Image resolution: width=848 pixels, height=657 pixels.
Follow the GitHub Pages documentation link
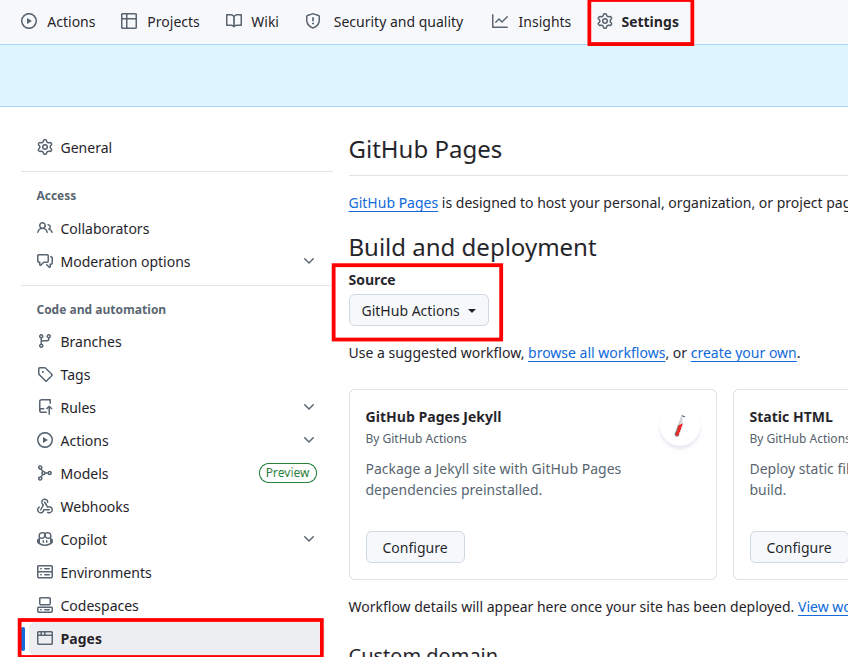(x=393, y=203)
